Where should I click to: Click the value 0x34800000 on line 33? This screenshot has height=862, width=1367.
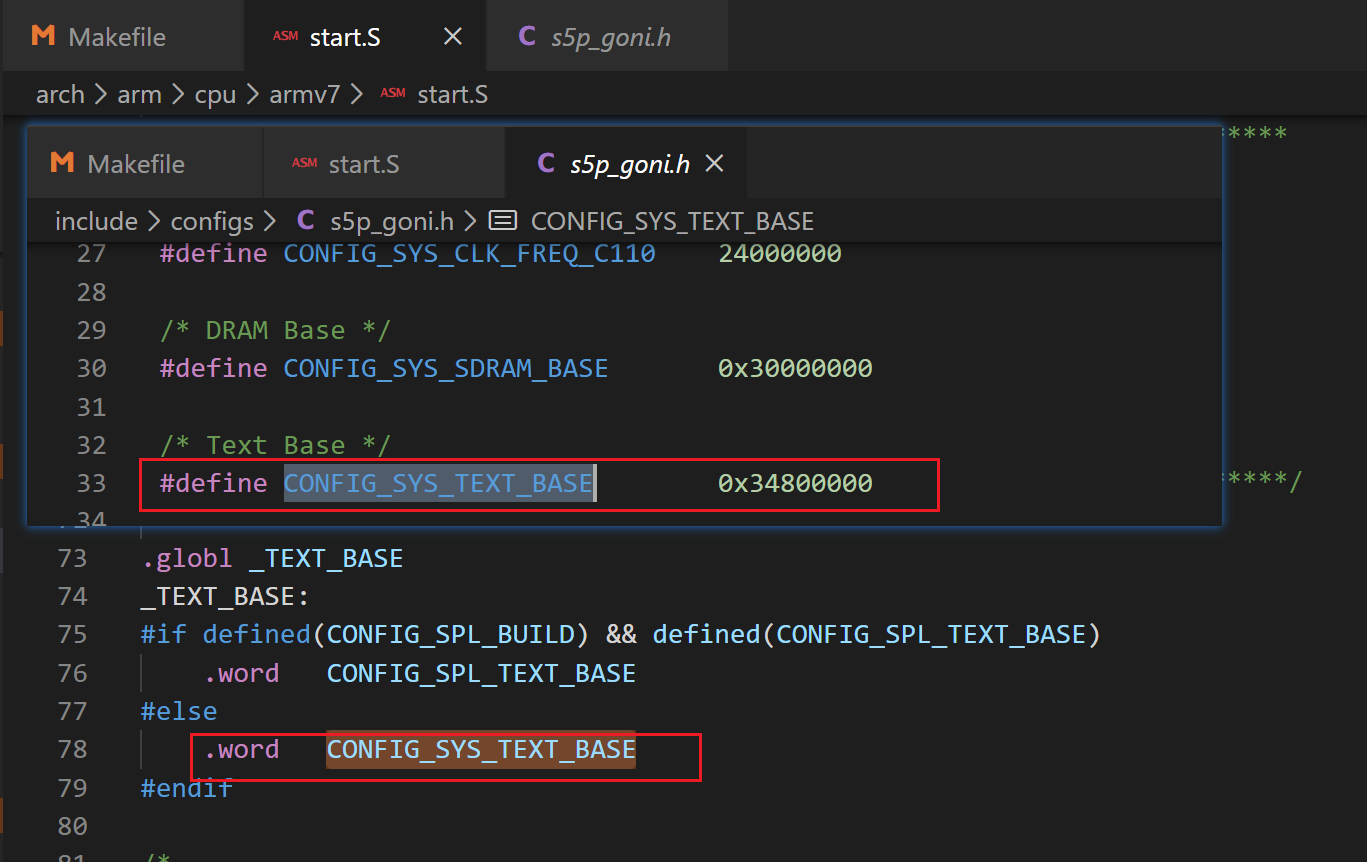[795, 483]
